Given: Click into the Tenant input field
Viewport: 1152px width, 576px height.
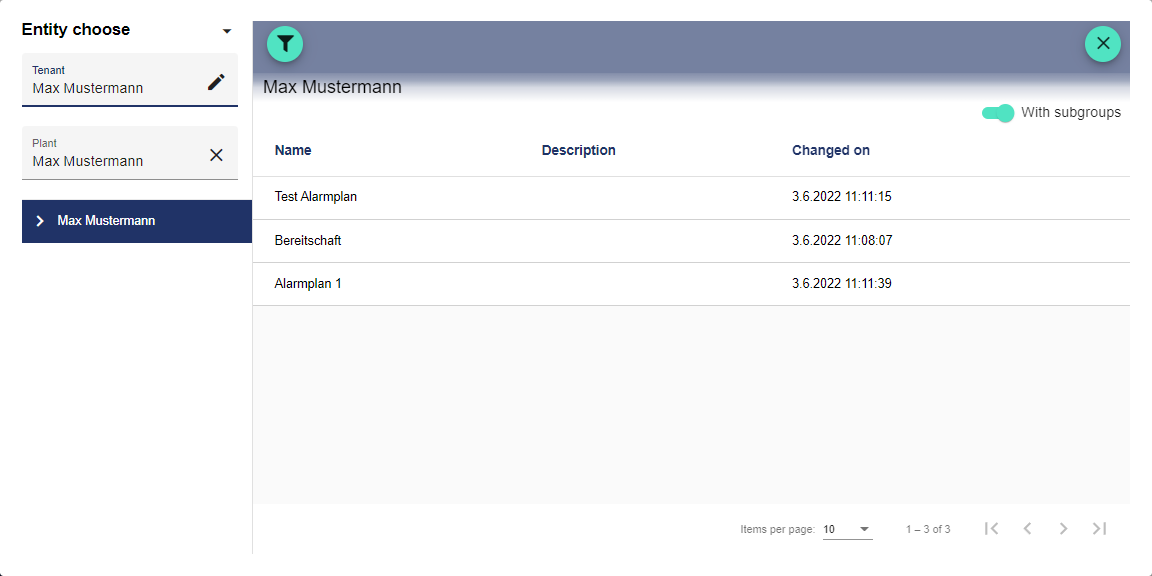Looking at the screenshot, I should (x=110, y=88).
